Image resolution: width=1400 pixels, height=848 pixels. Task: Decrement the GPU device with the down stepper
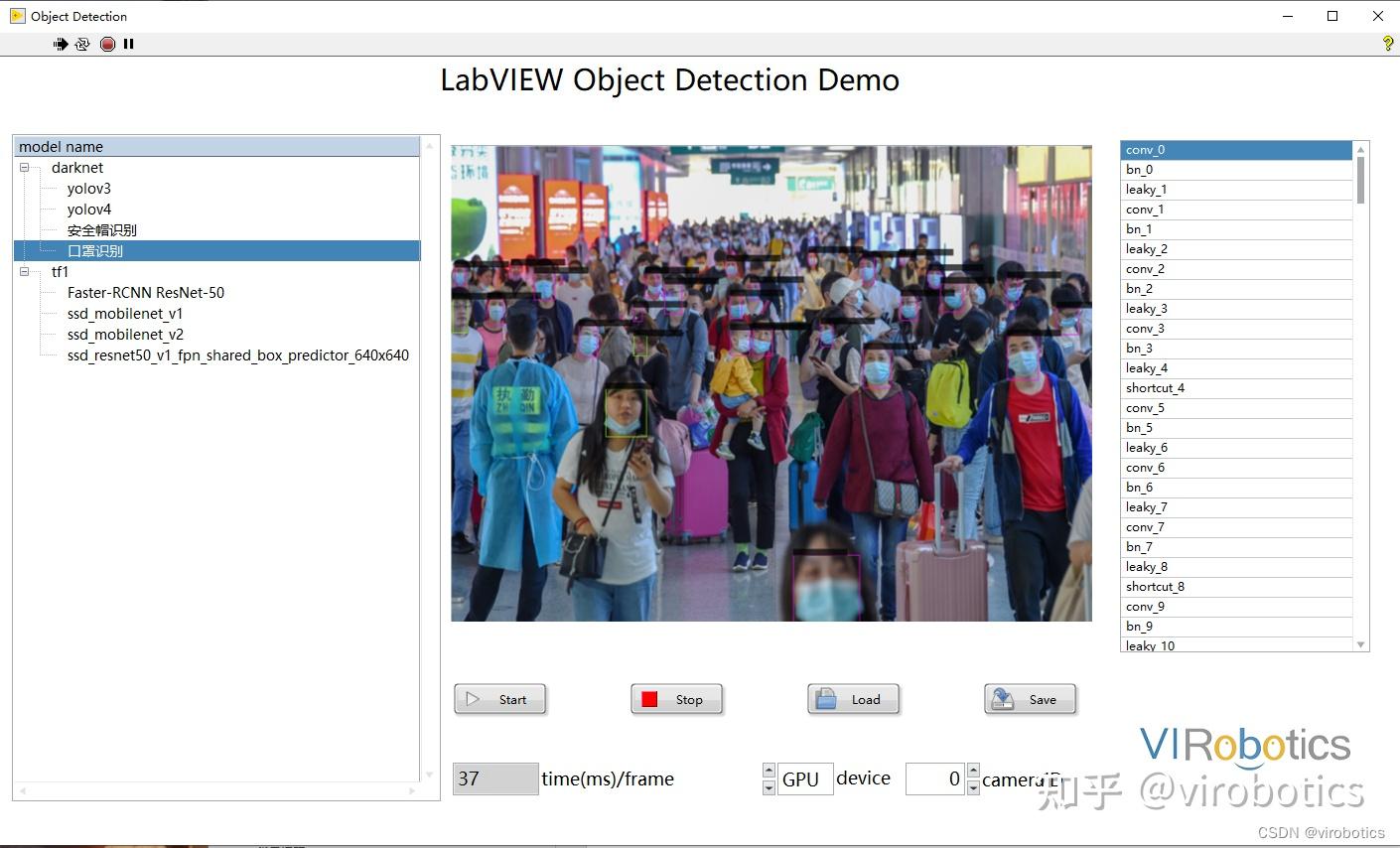pyautogui.click(x=769, y=787)
